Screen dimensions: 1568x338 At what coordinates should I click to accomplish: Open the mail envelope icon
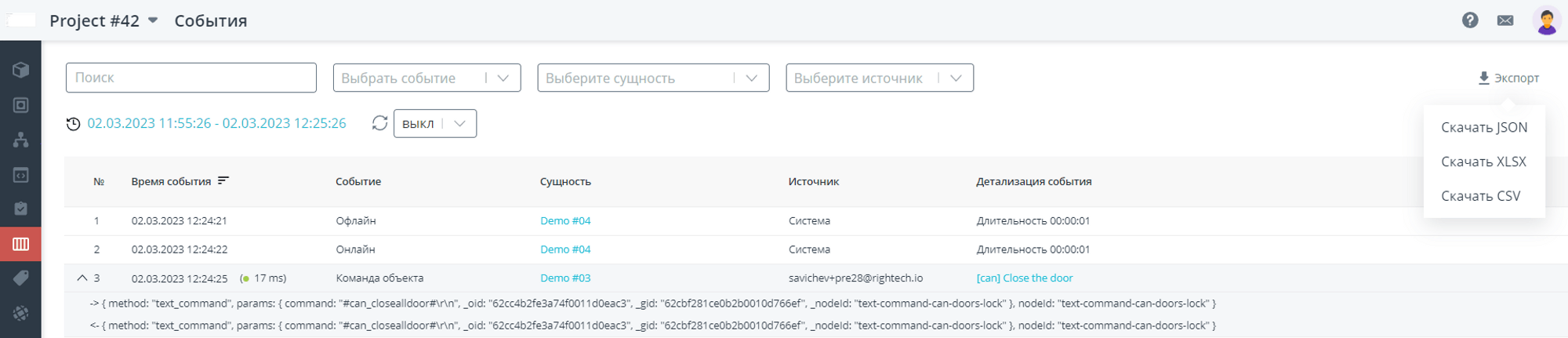tap(1505, 20)
